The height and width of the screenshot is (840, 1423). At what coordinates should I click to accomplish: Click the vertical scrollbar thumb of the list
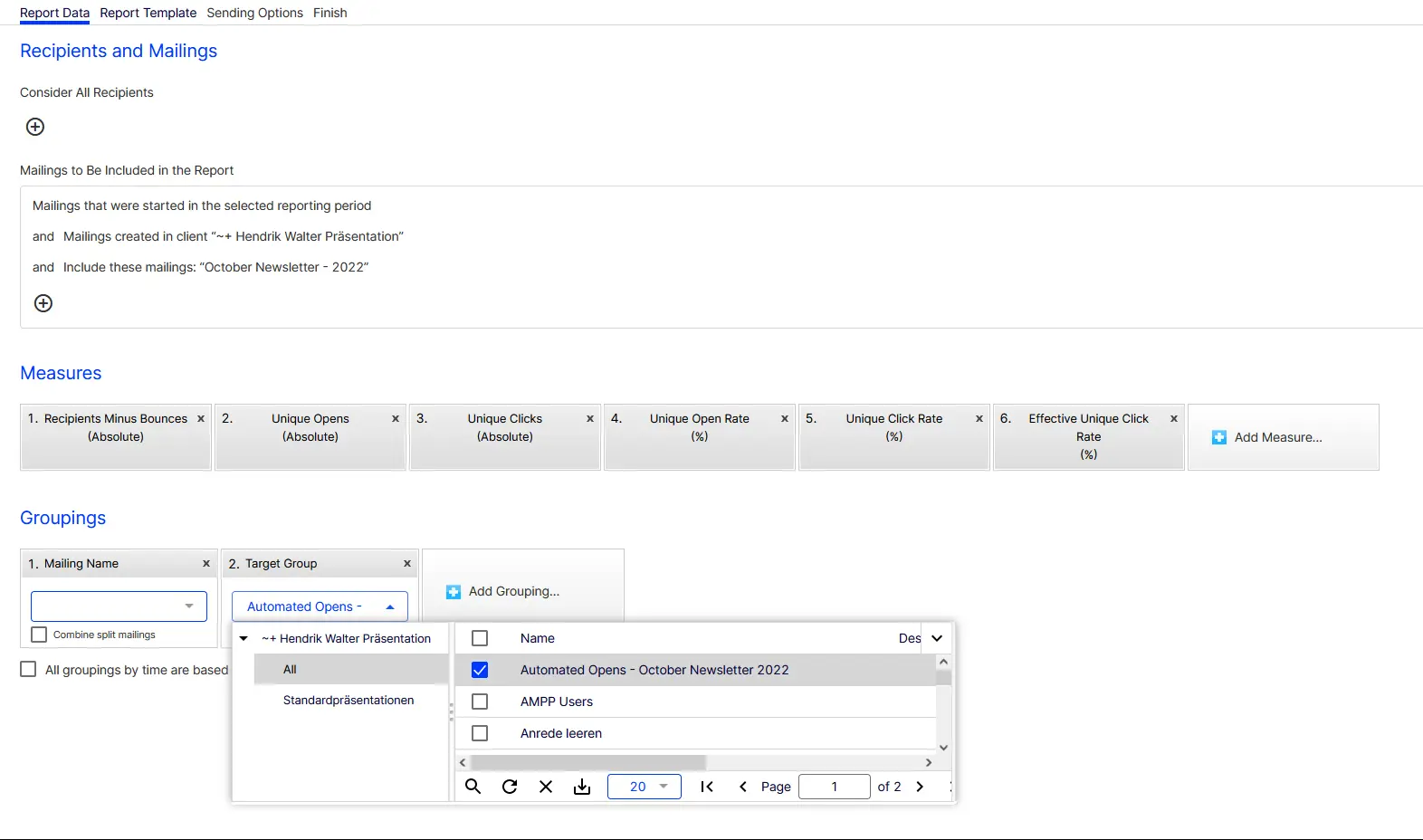[x=943, y=677]
